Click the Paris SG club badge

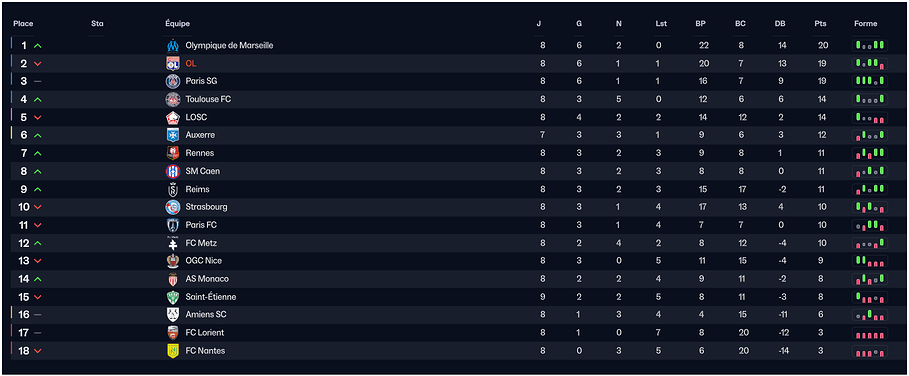[173, 81]
